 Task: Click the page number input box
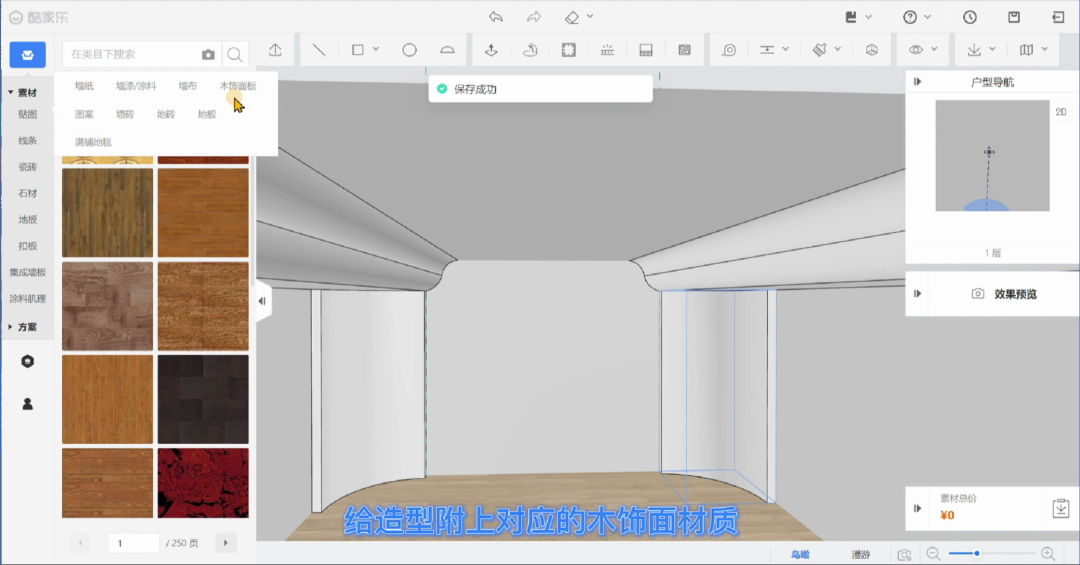(134, 543)
